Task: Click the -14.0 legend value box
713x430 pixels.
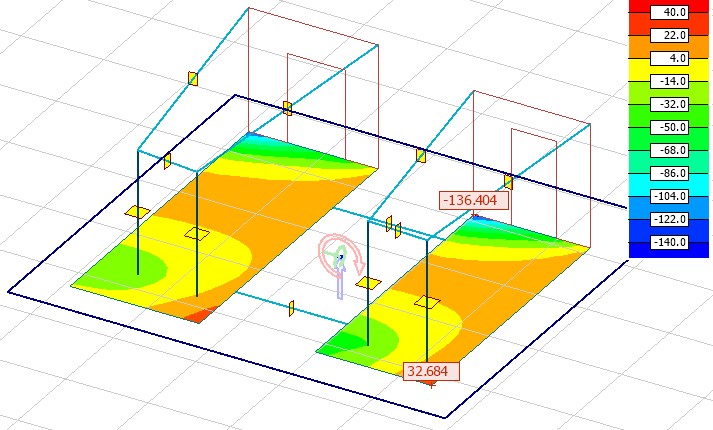Action: point(670,81)
